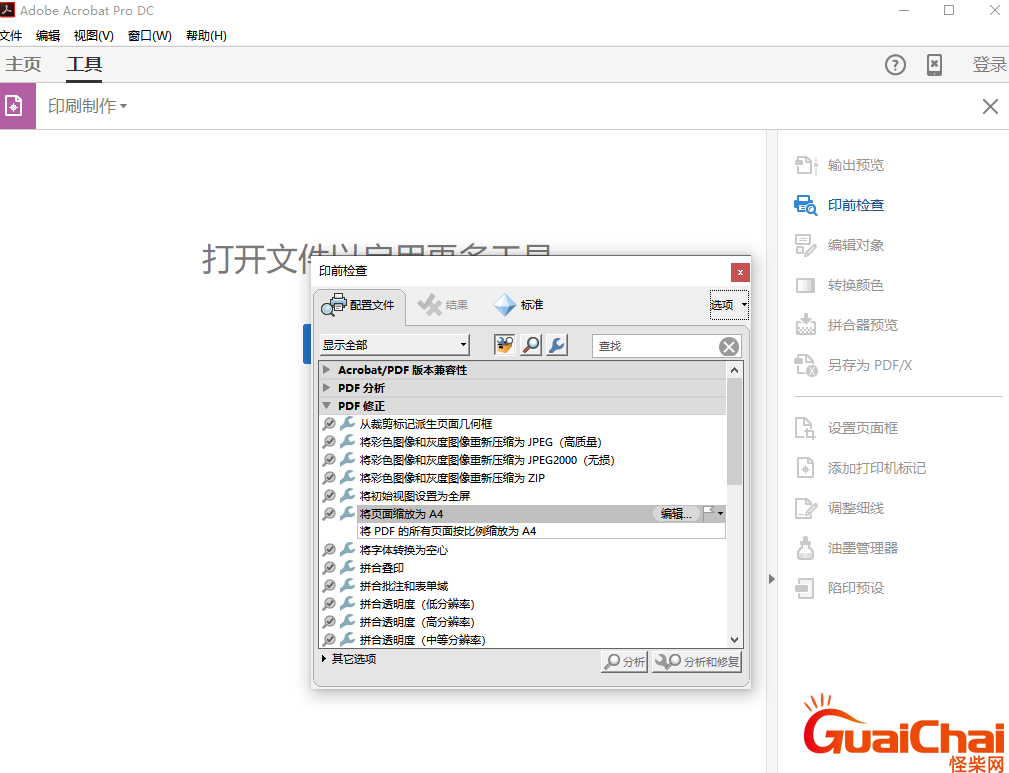The image size is (1009, 773).
Task: Click wrench icon for 拼合叠印 fixup
Action: coord(347,568)
